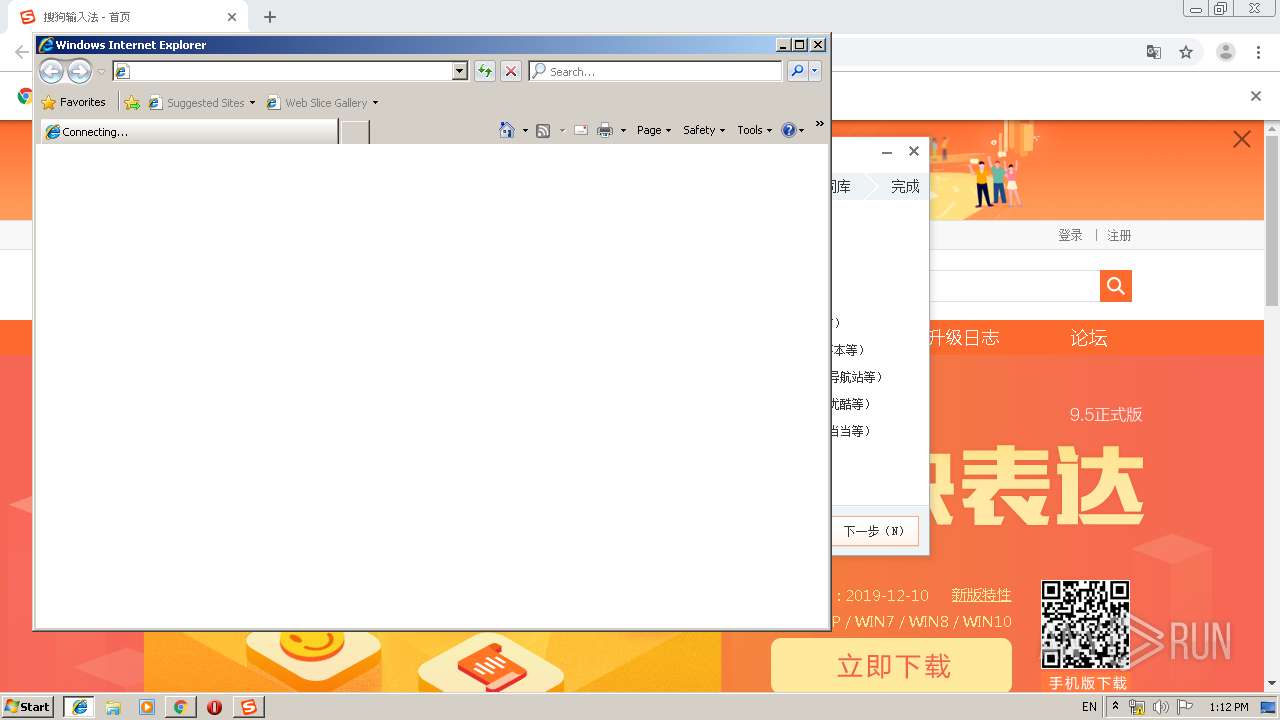1280x720 pixels.
Task: Click the Home icon in IE command bar
Action: point(507,130)
